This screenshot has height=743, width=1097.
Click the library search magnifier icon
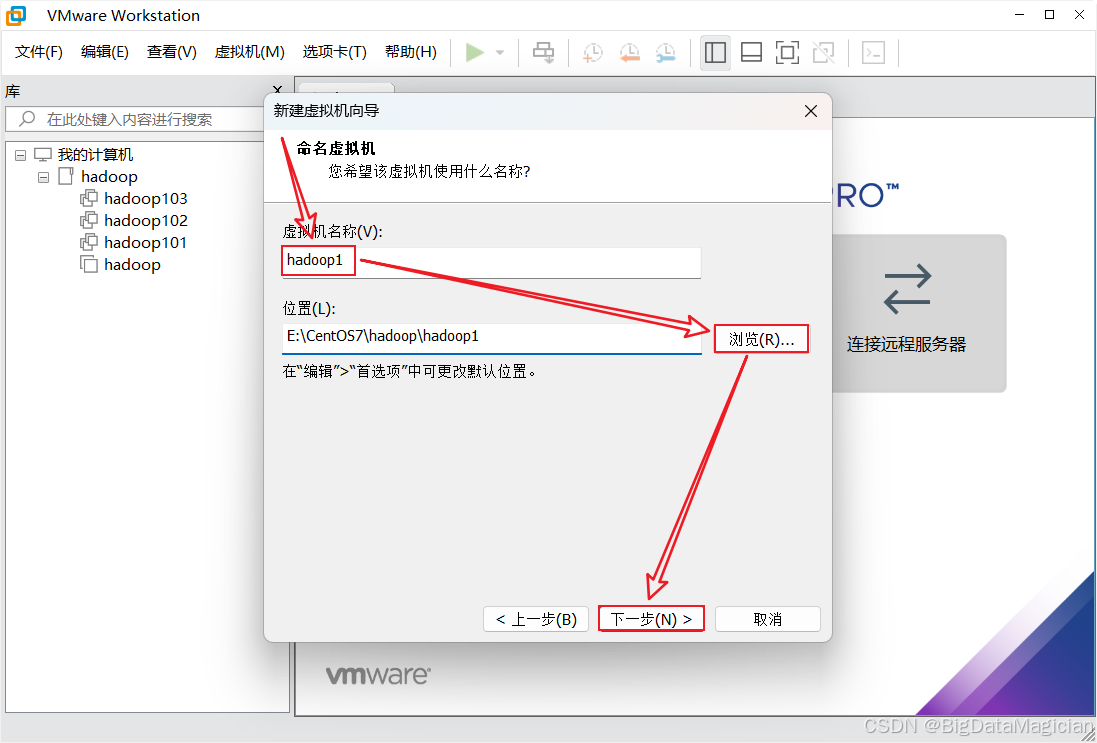[27, 118]
